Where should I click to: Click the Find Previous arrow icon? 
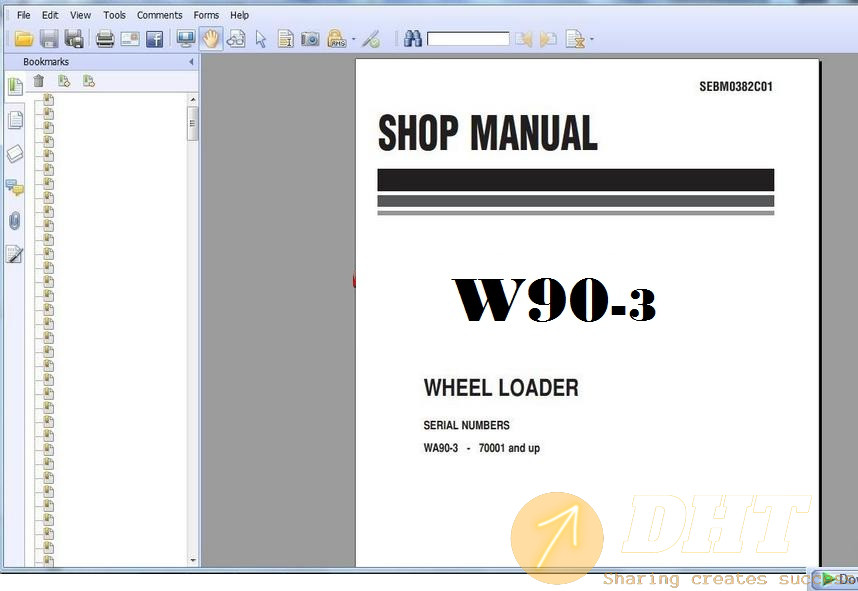coord(524,39)
